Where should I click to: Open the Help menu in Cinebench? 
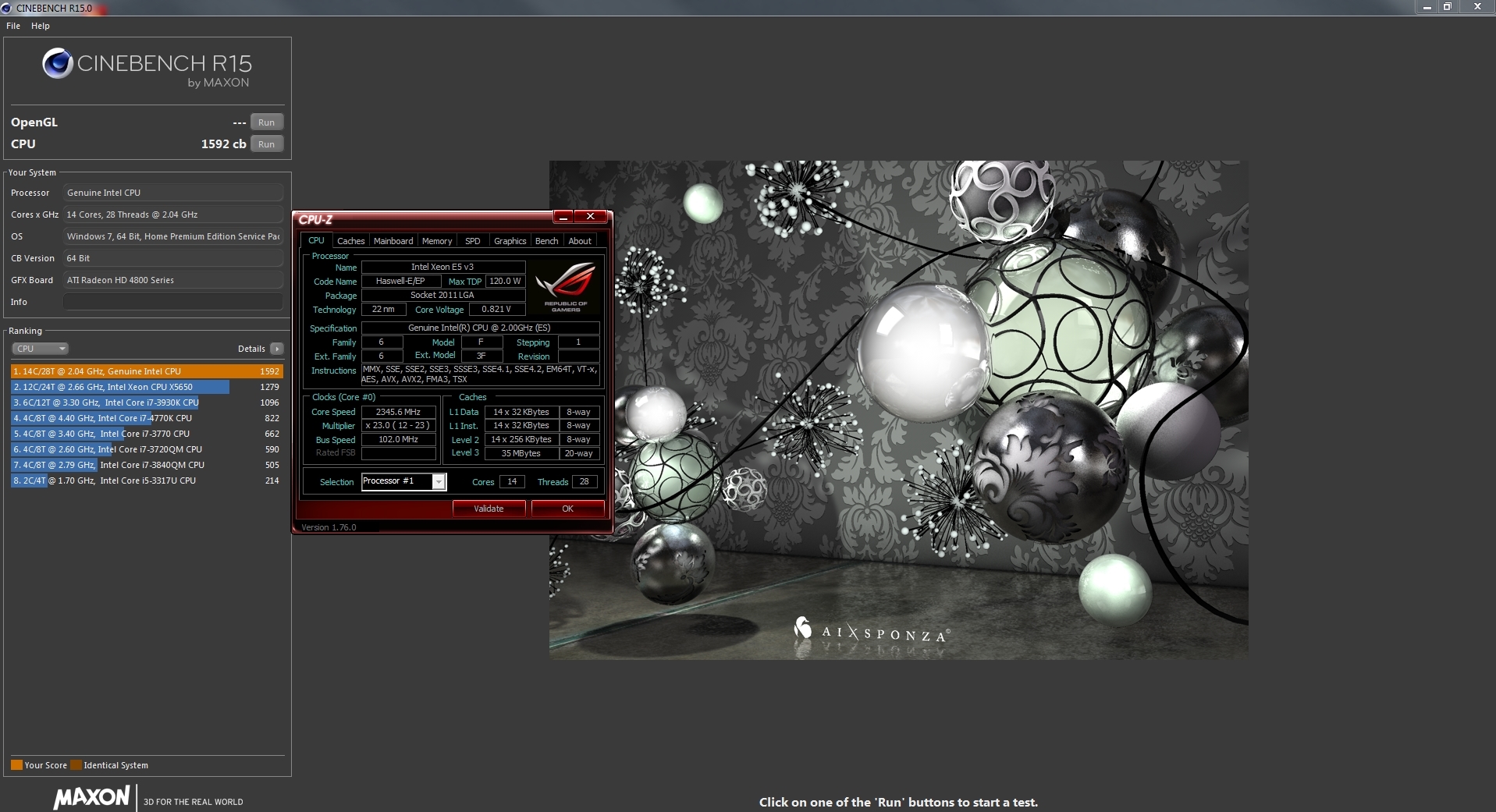(x=41, y=26)
